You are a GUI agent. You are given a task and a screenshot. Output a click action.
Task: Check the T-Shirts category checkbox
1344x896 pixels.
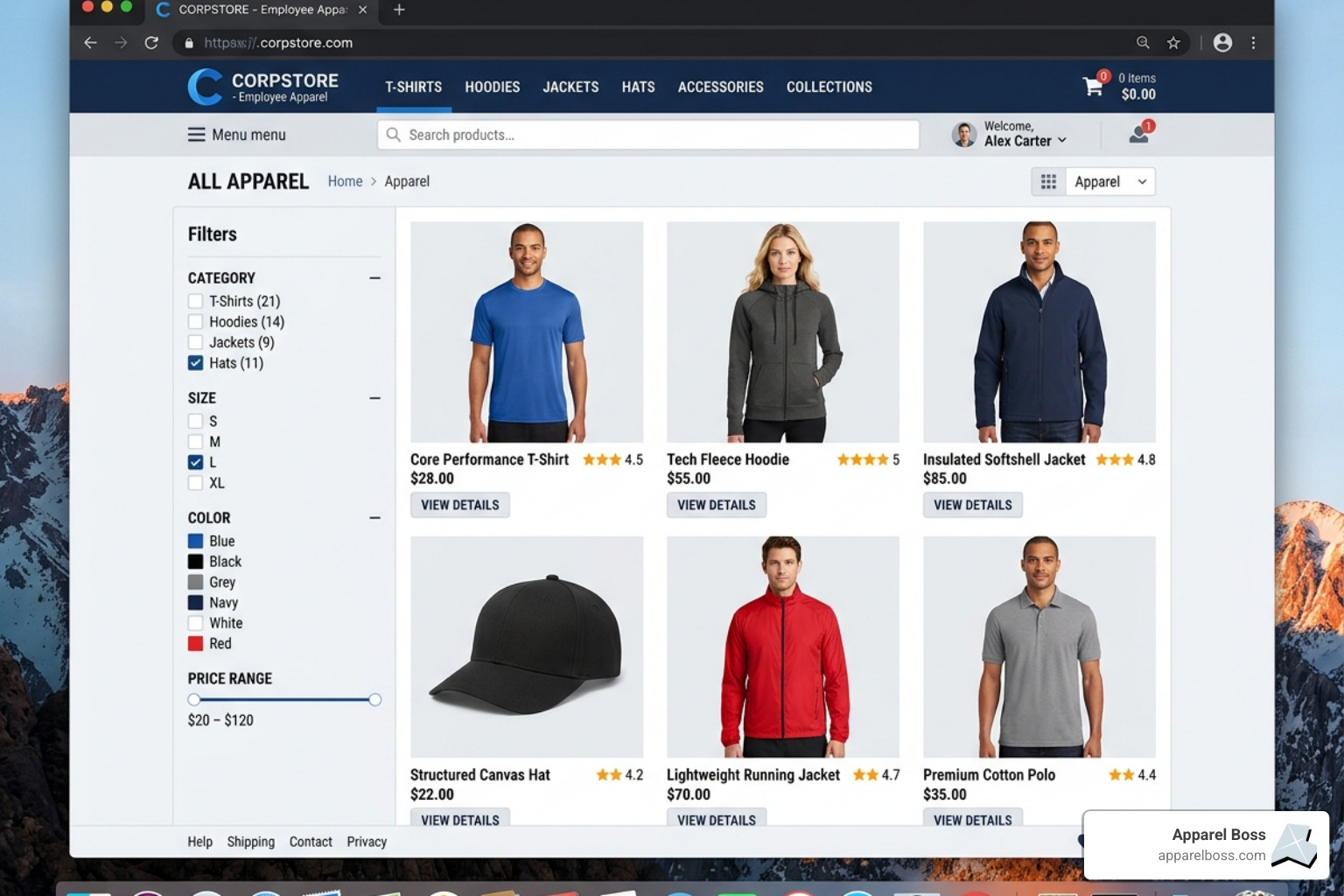pos(195,301)
